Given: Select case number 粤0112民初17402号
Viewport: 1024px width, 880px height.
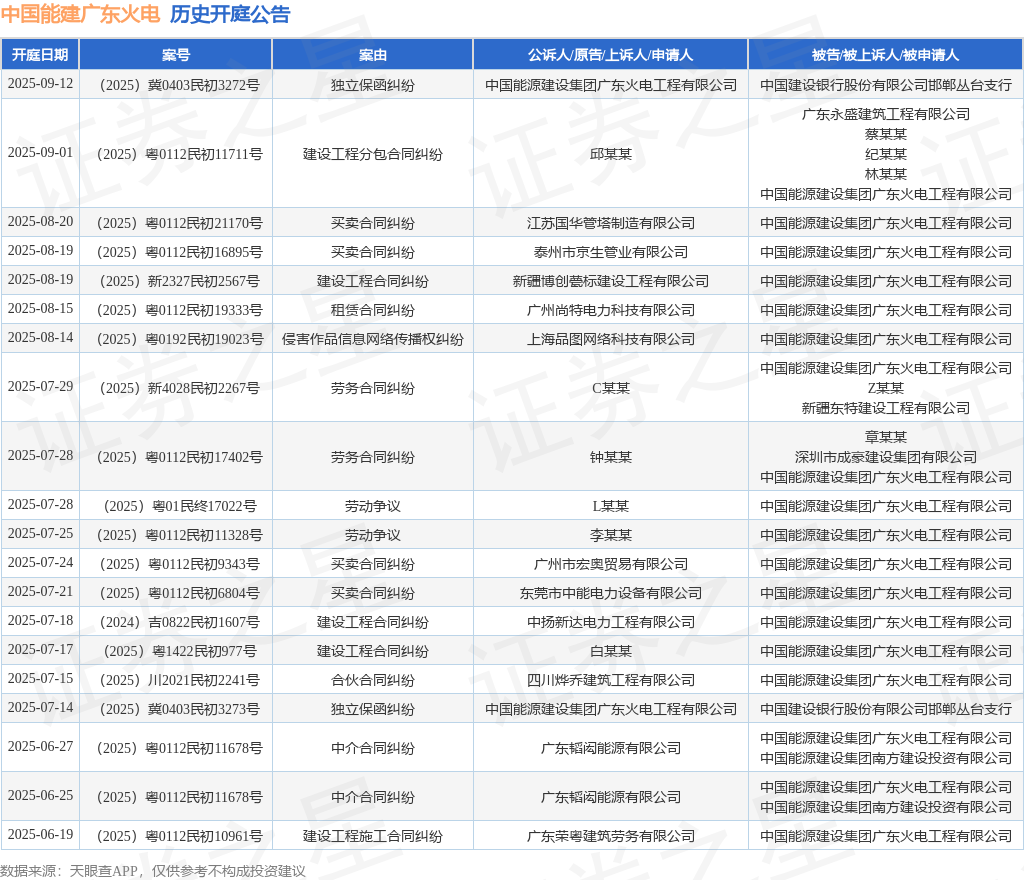Looking at the screenshot, I should [x=179, y=458].
